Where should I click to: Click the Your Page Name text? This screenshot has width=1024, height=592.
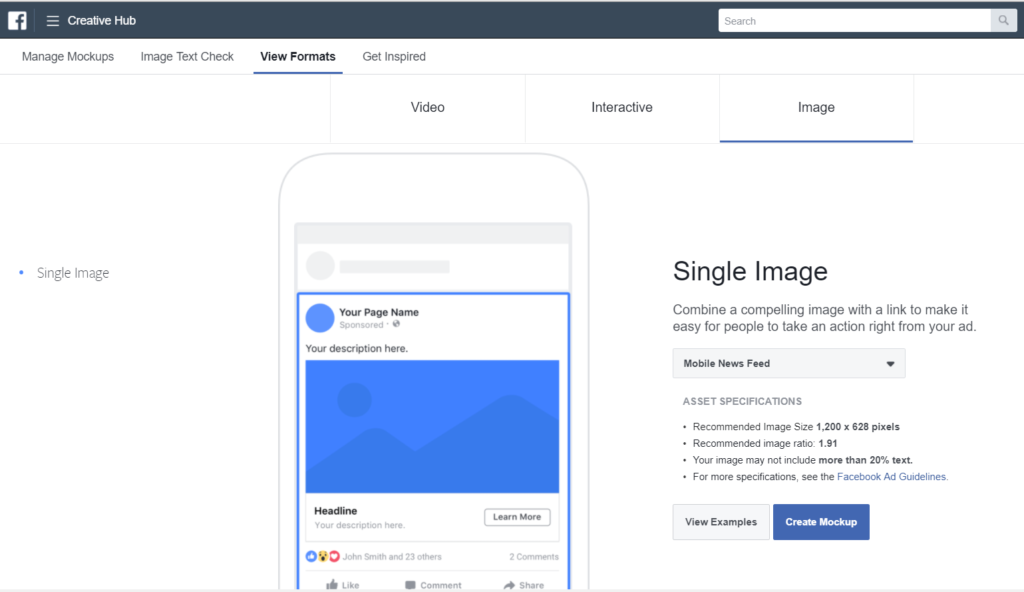pyautogui.click(x=379, y=312)
